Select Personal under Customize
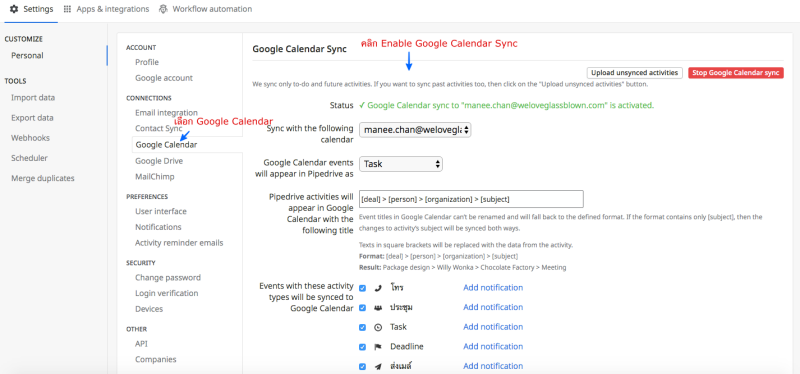 [x=28, y=56]
